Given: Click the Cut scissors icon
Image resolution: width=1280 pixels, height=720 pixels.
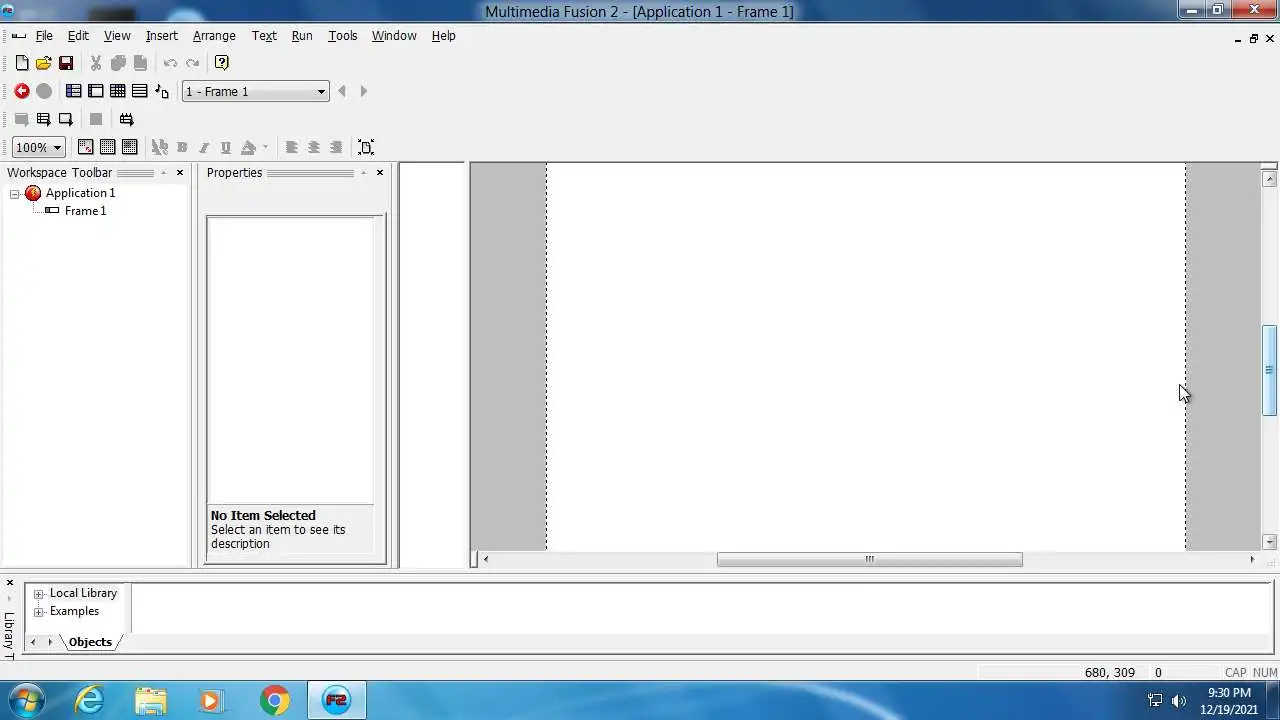Looking at the screenshot, I should (x=96, y=63).
